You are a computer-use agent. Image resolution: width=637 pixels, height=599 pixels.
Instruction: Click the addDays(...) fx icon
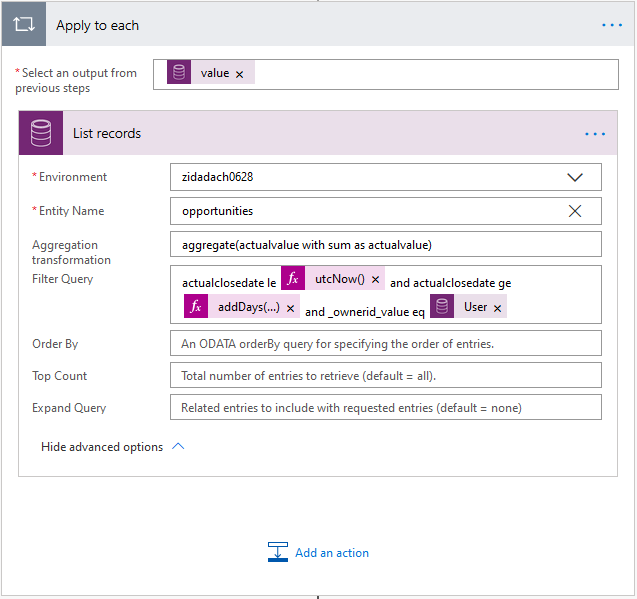(x=196, y=306)
